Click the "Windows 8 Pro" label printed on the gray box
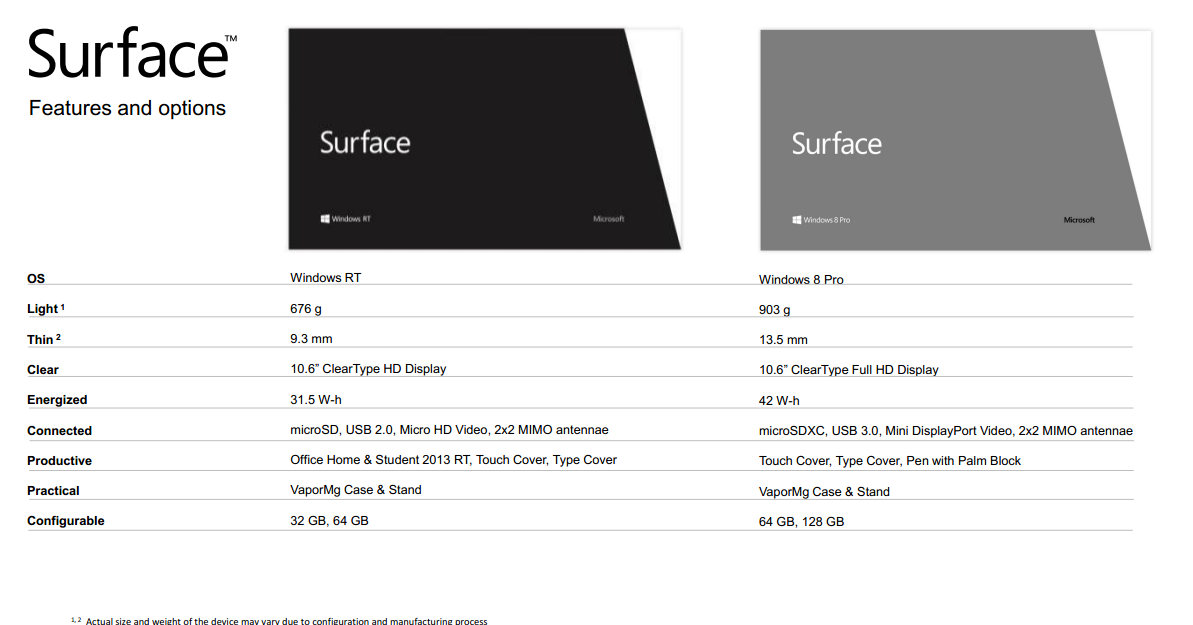The image size is (1193, 625). [x=827, y=220]
